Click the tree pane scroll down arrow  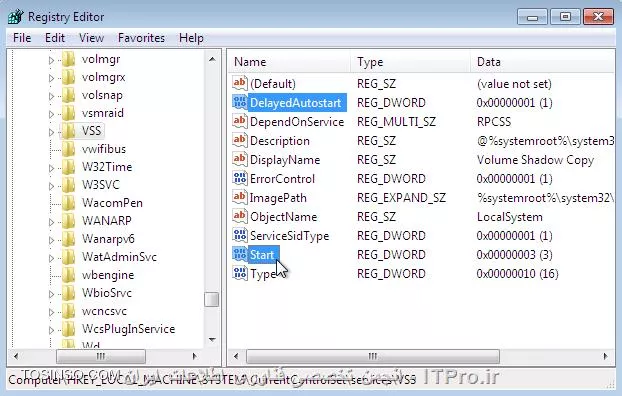tap(212, 340)
